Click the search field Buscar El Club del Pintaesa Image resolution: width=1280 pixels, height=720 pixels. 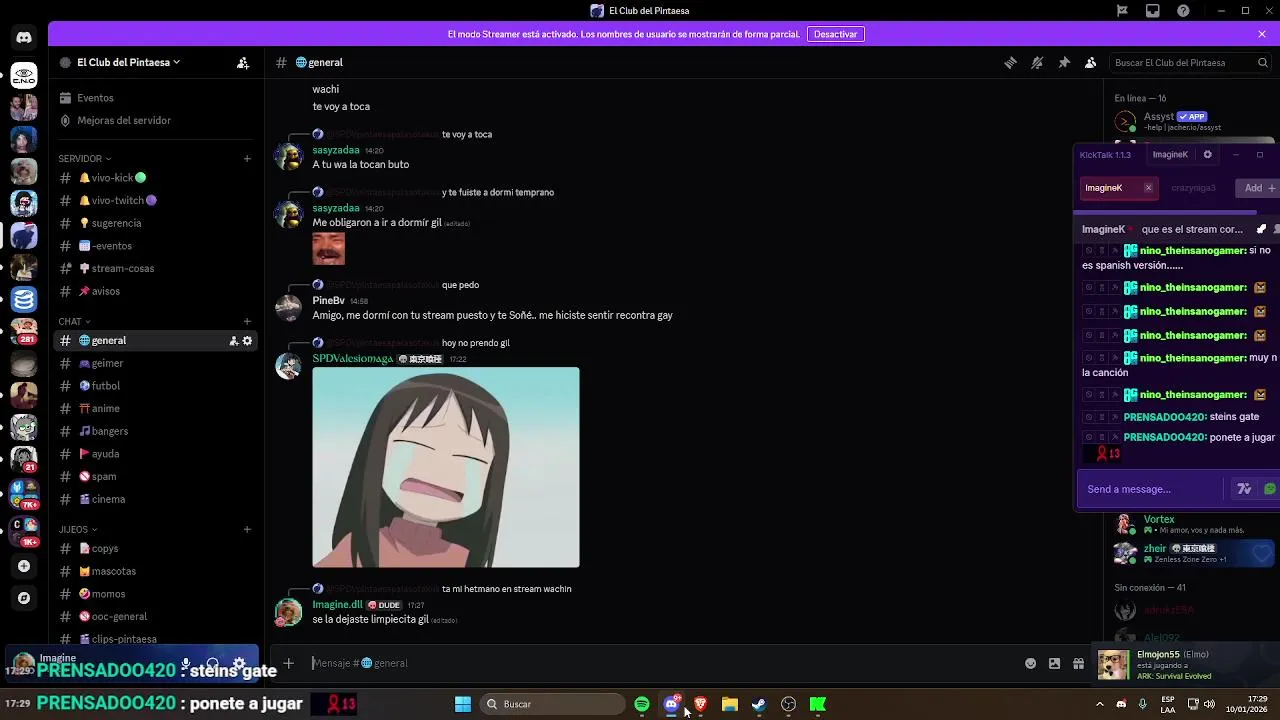pyautogui.click(x=1190, y=62)
